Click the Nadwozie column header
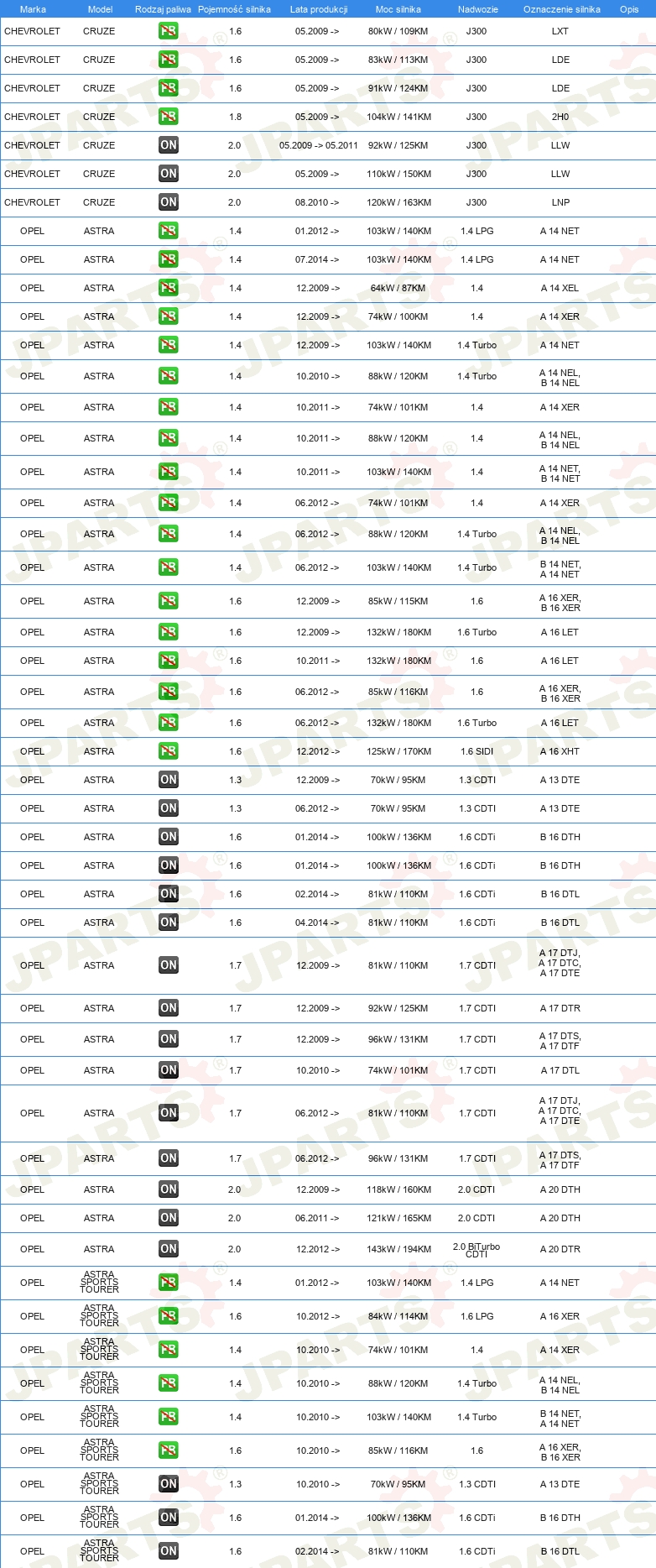 (x=478, y=9)
